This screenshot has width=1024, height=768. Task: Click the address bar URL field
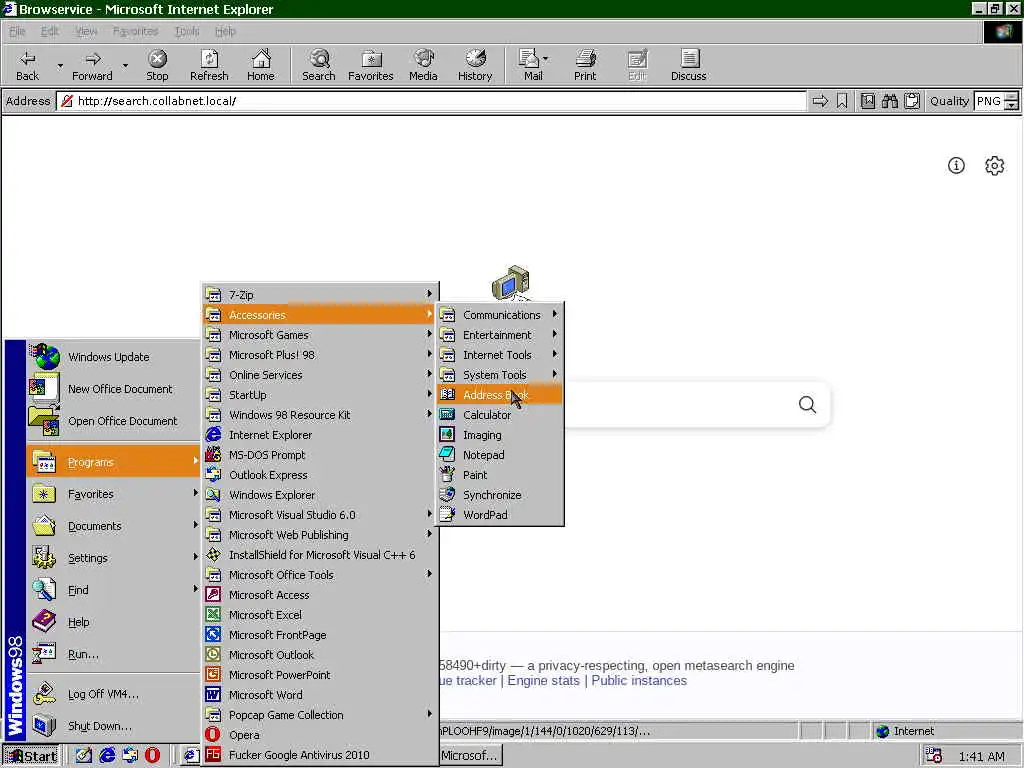431,101
